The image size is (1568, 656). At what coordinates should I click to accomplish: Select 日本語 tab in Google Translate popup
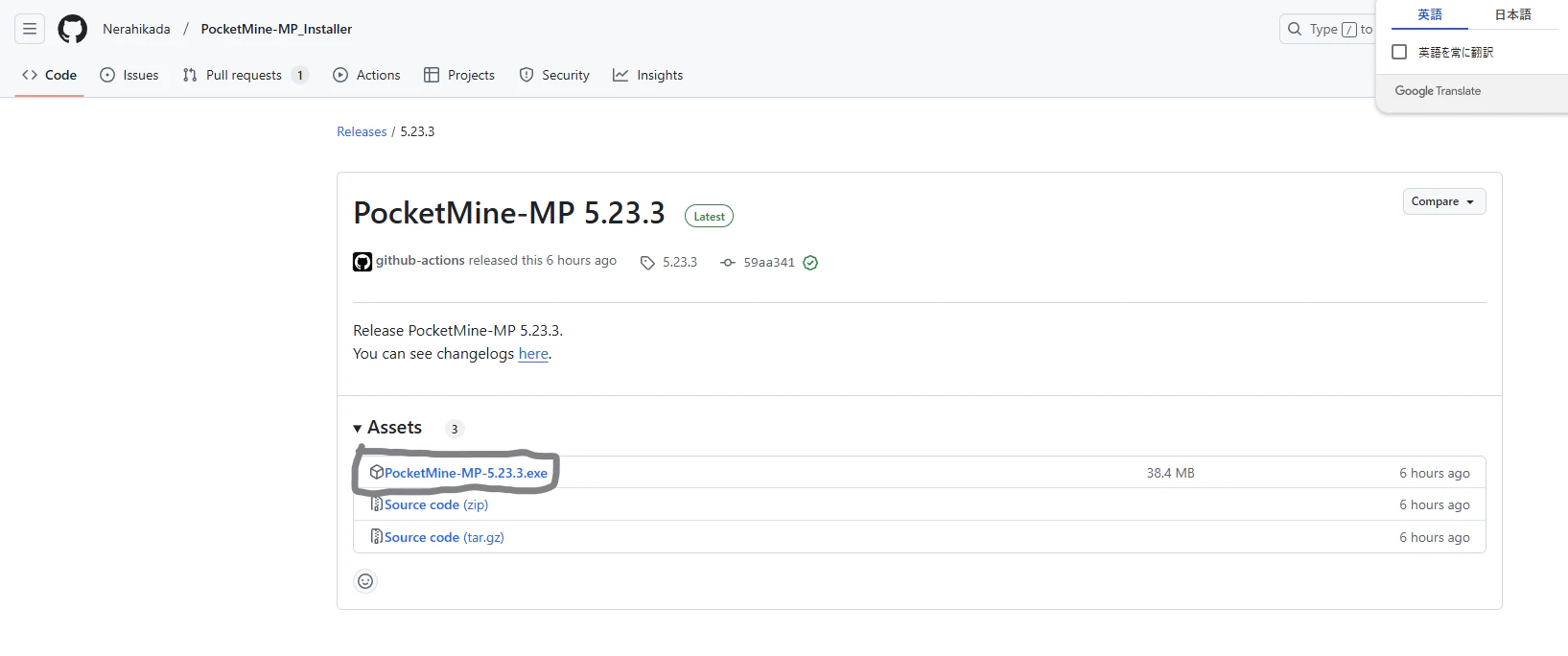pos(1513,14)
